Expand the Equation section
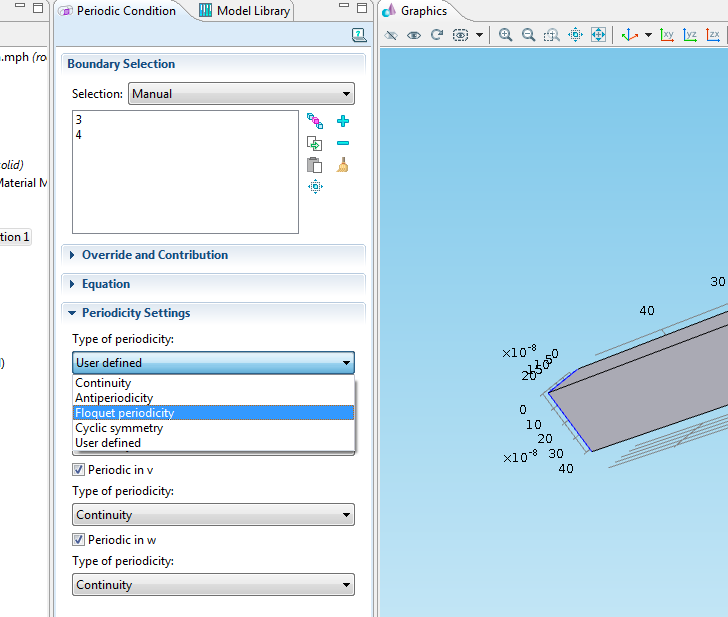The width and height of the screenshot is (728, 617). (105, 284)
